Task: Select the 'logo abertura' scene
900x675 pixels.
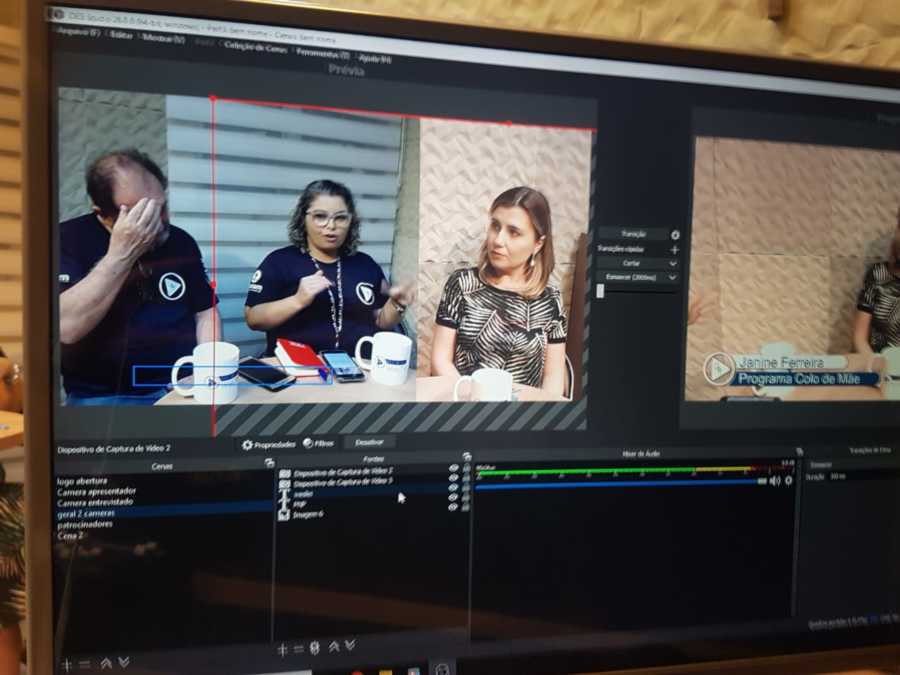Action: 82,481
